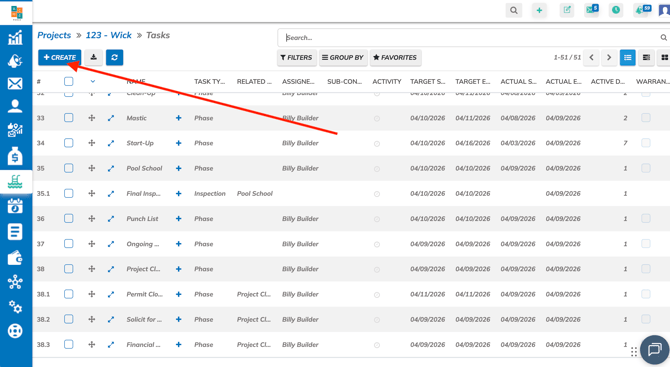Open the marketing megaphone sidebar icon
This screenshot has height=367, width=670.
click(x=15, y=61)
